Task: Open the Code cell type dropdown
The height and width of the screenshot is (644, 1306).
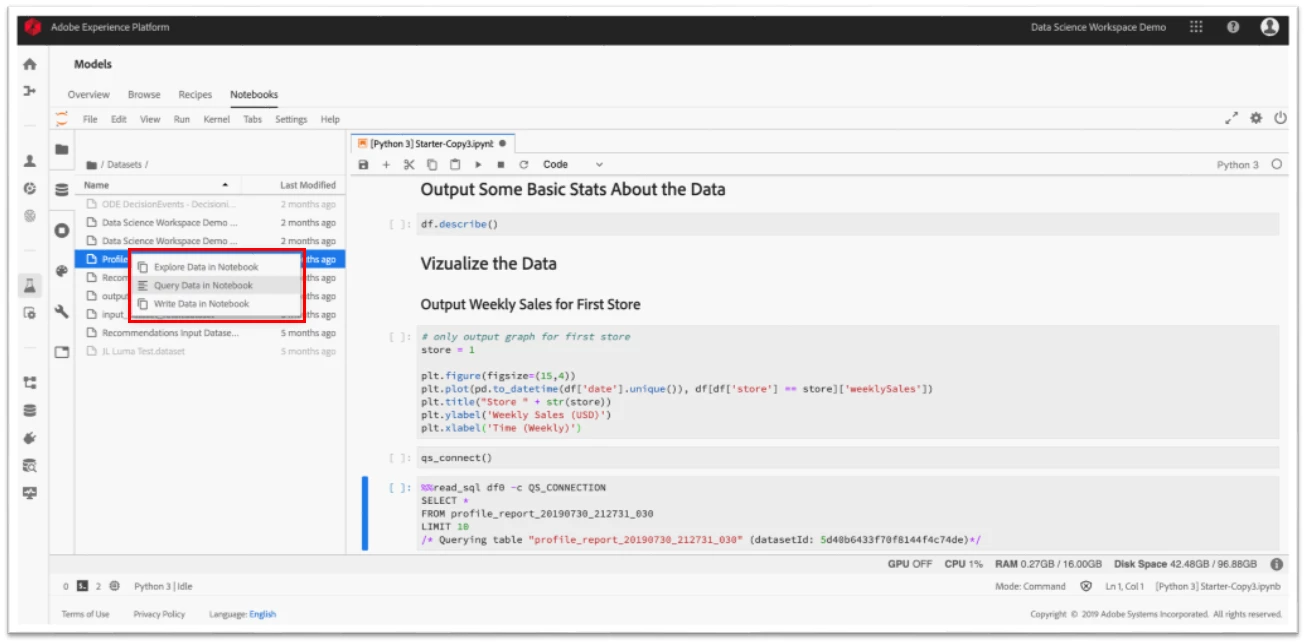Action: (x=573, y=165)
